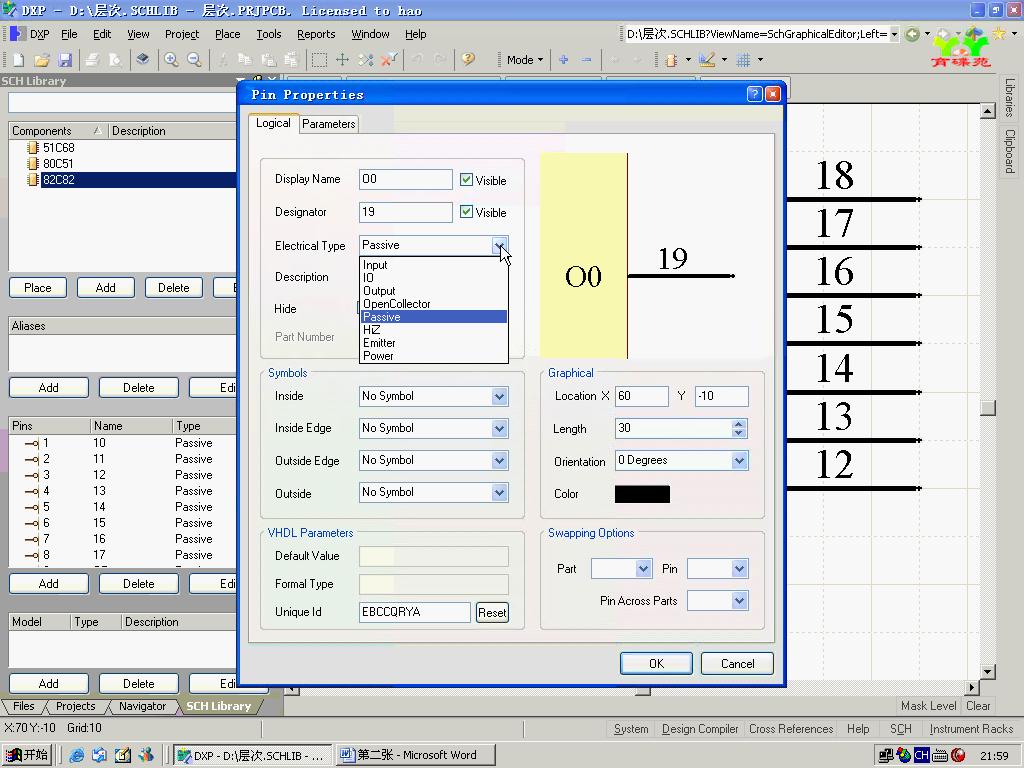Open the Tools menu
Viewport: 1024px width, 768px height.
click(x=268, y=34)
